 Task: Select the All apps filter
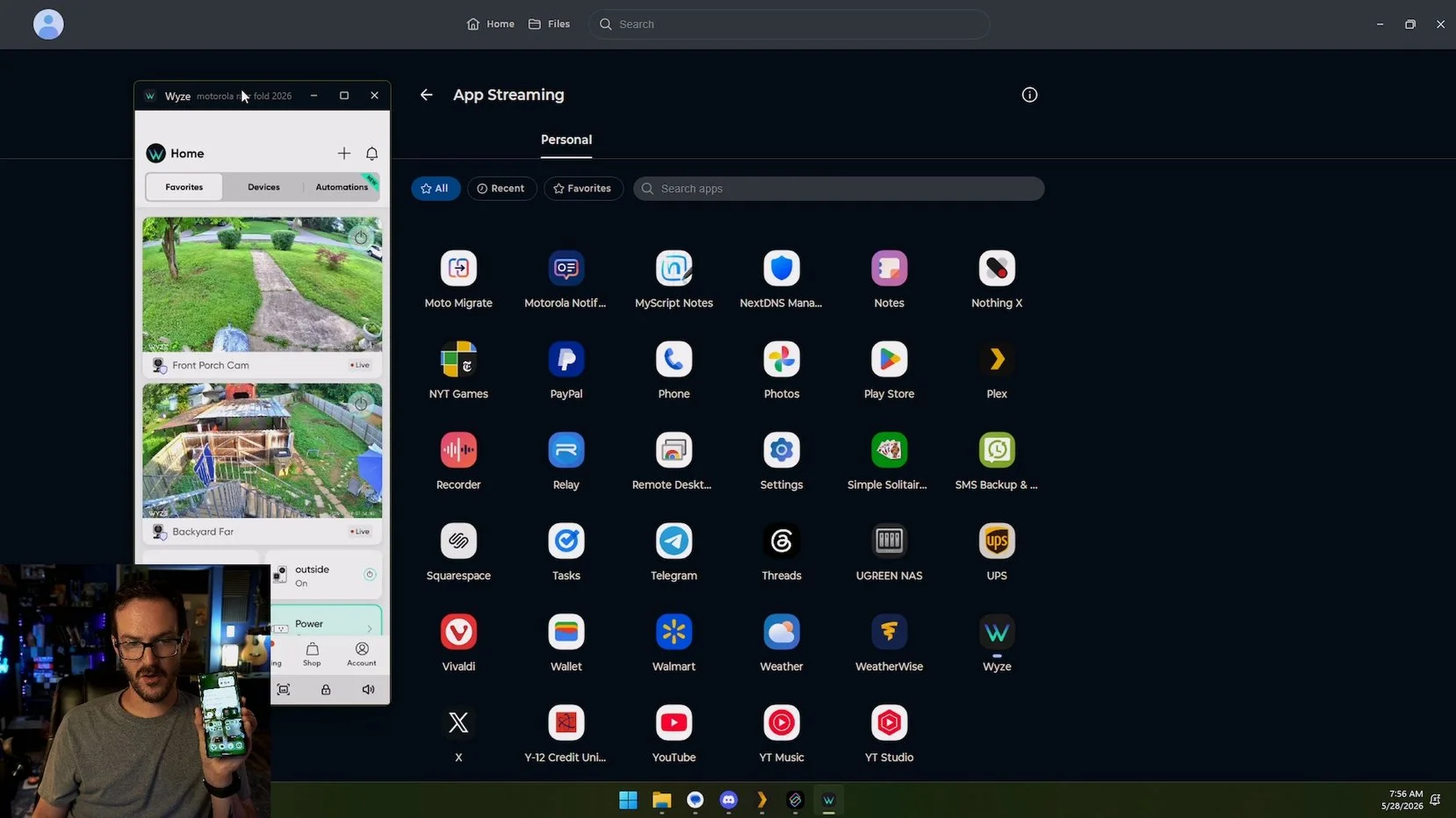[436, 189]
